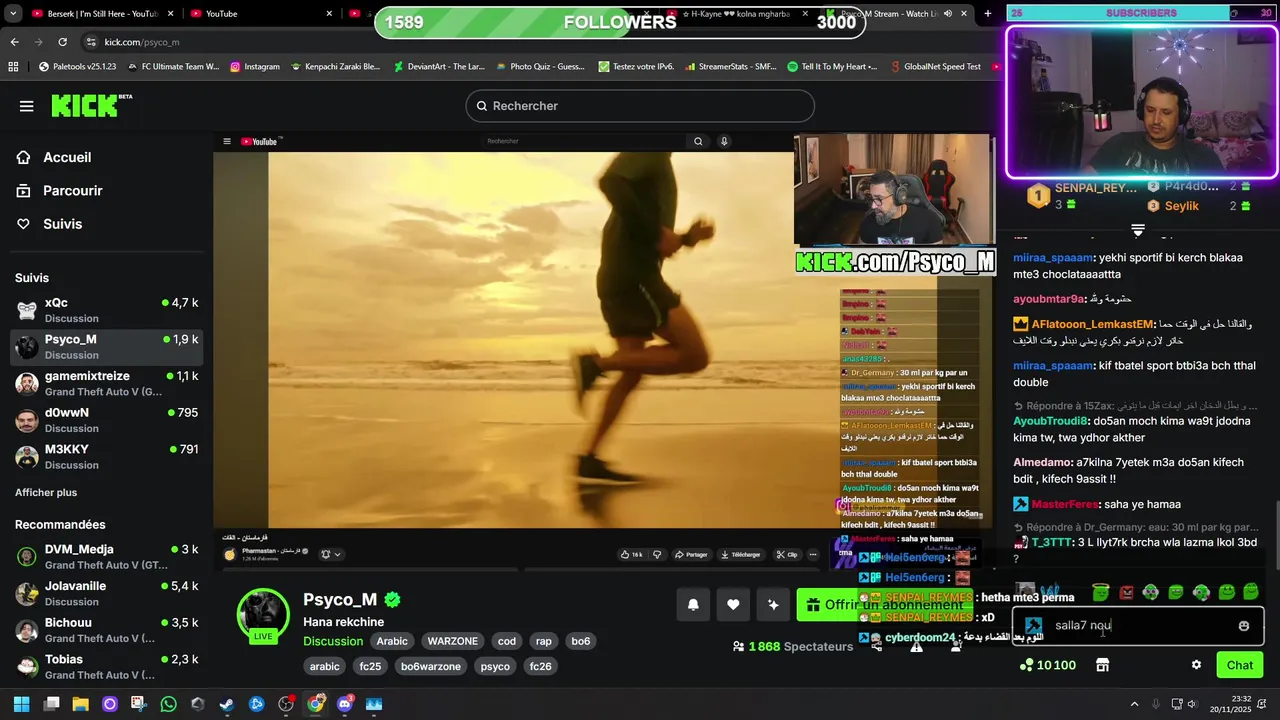This screenshot has height=720, width=1280.
Task: Select the WARZONE tag
Action: (453, 641)
